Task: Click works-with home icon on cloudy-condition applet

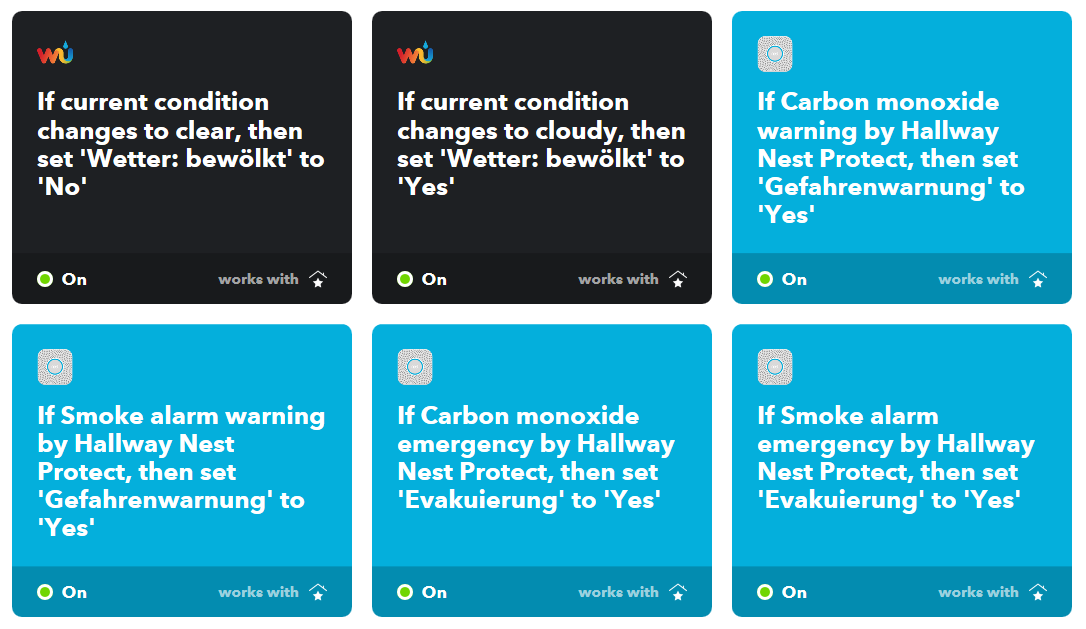Action: [678, 279]
